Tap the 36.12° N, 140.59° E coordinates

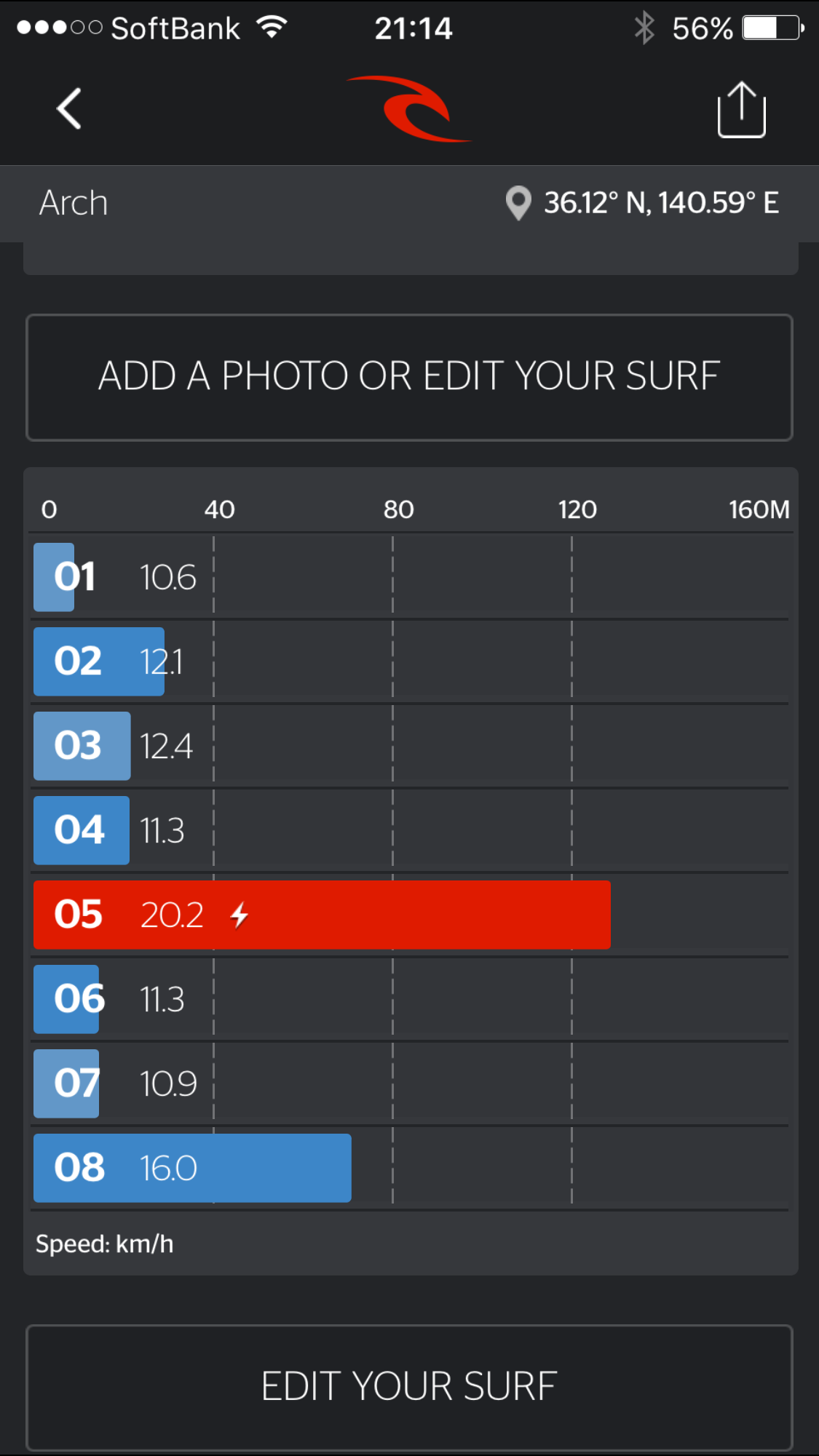(661, 203)
